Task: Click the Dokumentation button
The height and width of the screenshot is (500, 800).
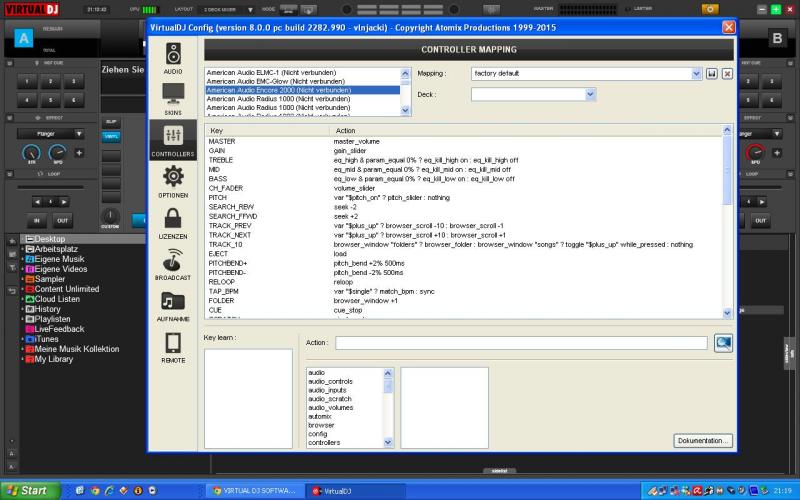Action: (x=703, y=440)
